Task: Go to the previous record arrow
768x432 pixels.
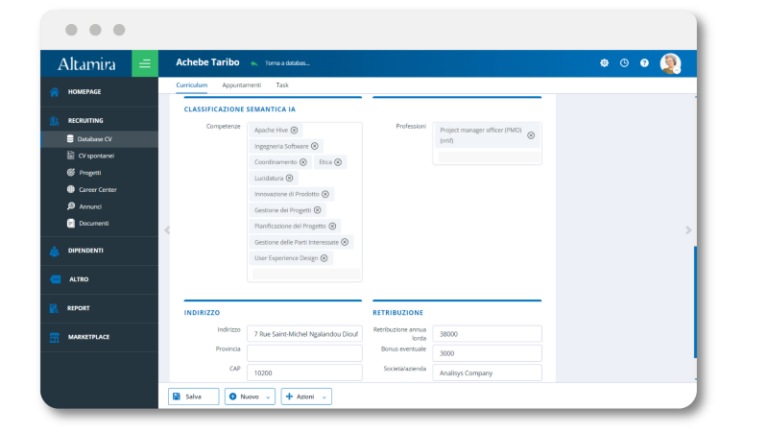Action: [167, 230]
